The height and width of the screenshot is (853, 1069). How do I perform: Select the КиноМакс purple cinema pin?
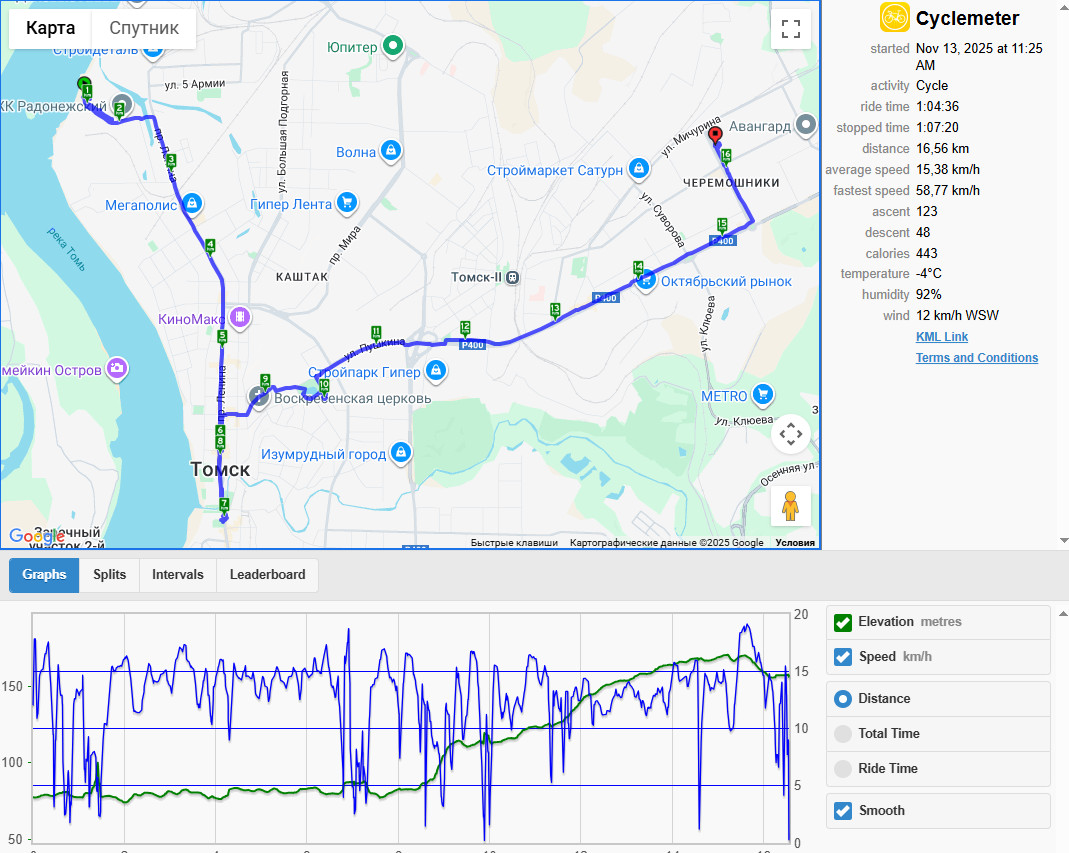239,317
